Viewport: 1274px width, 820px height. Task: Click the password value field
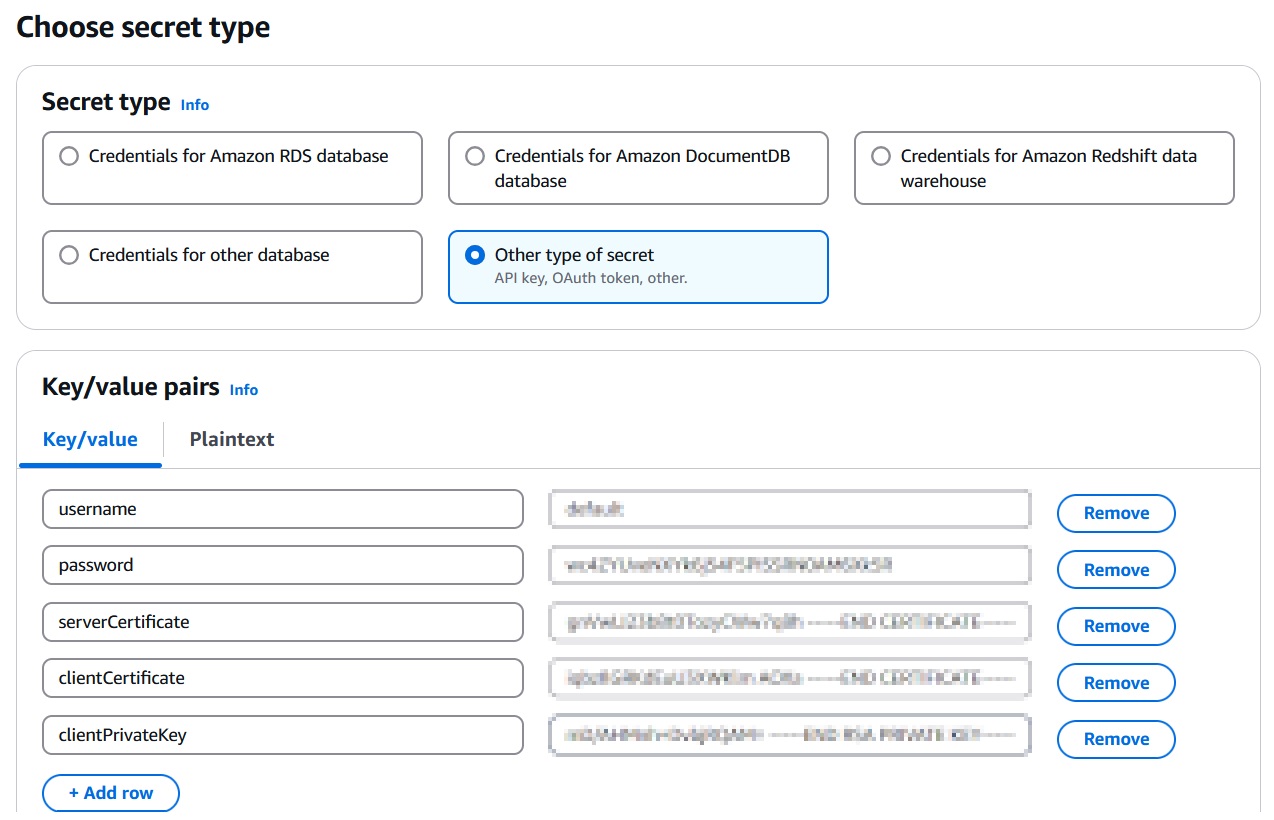pyautogui.click(x=789, y=565)
